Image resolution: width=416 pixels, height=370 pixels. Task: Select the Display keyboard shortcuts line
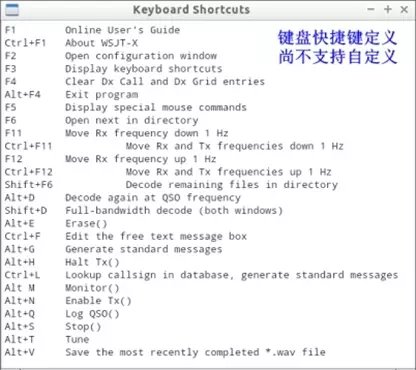tap(113, 69)
